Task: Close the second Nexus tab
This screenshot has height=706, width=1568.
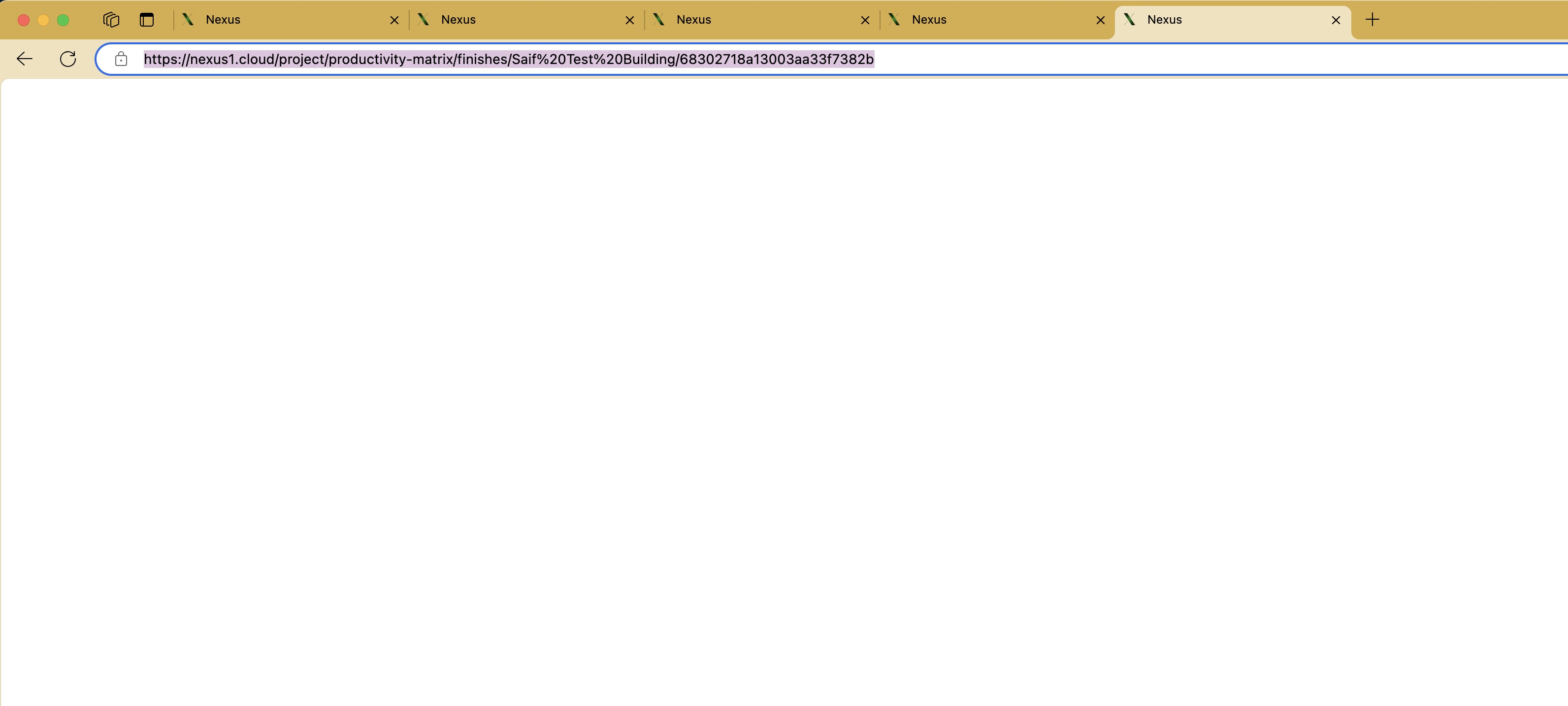Action: coord(630,20)
